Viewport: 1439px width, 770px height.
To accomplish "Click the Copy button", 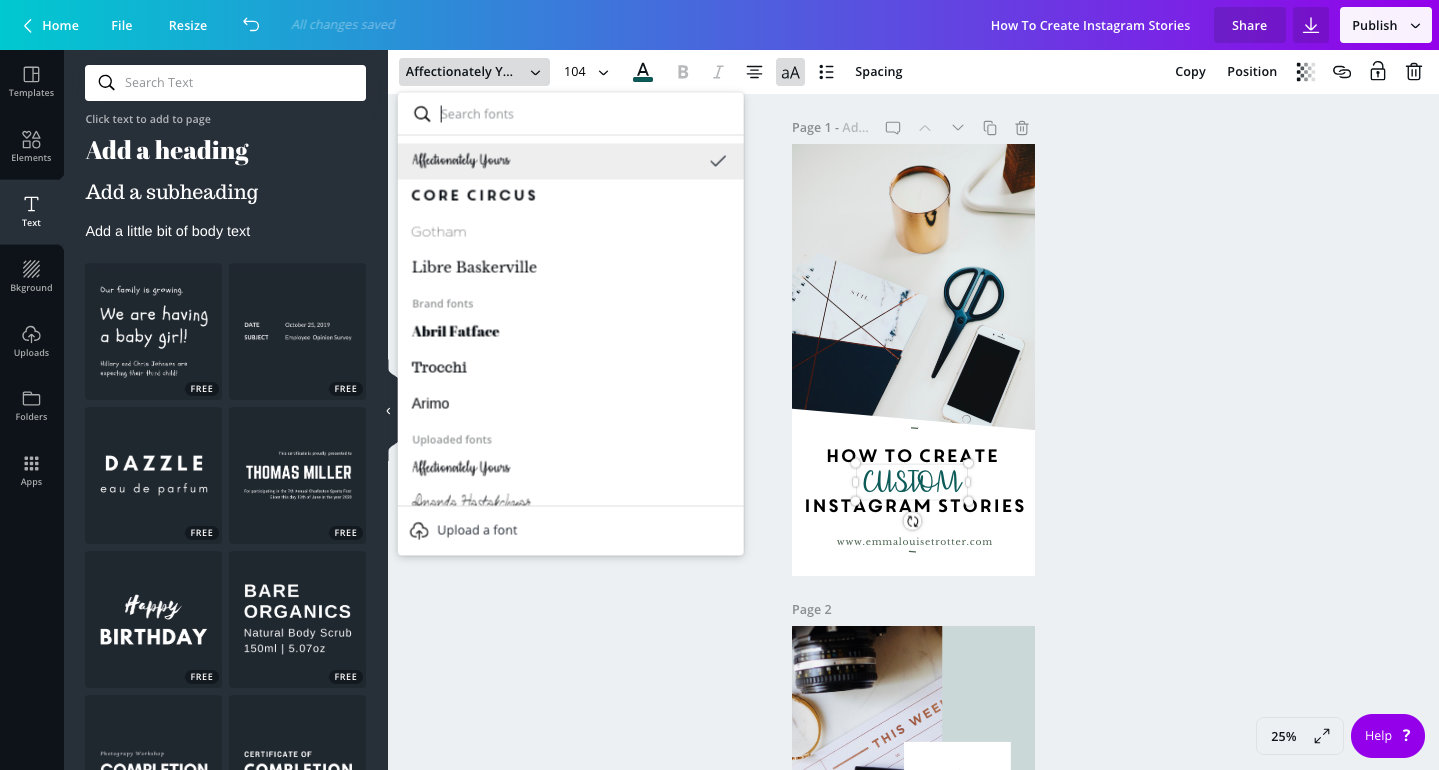I will click(1190, 72).
